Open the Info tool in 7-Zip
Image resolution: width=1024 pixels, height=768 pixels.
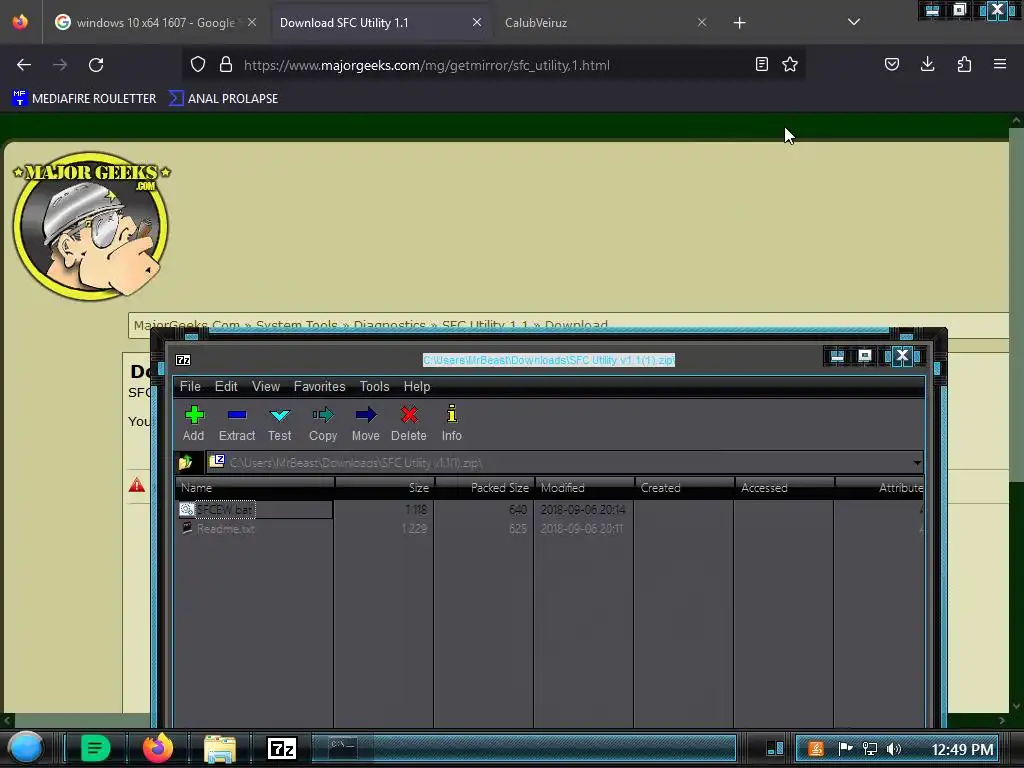[x=451, y=423]
